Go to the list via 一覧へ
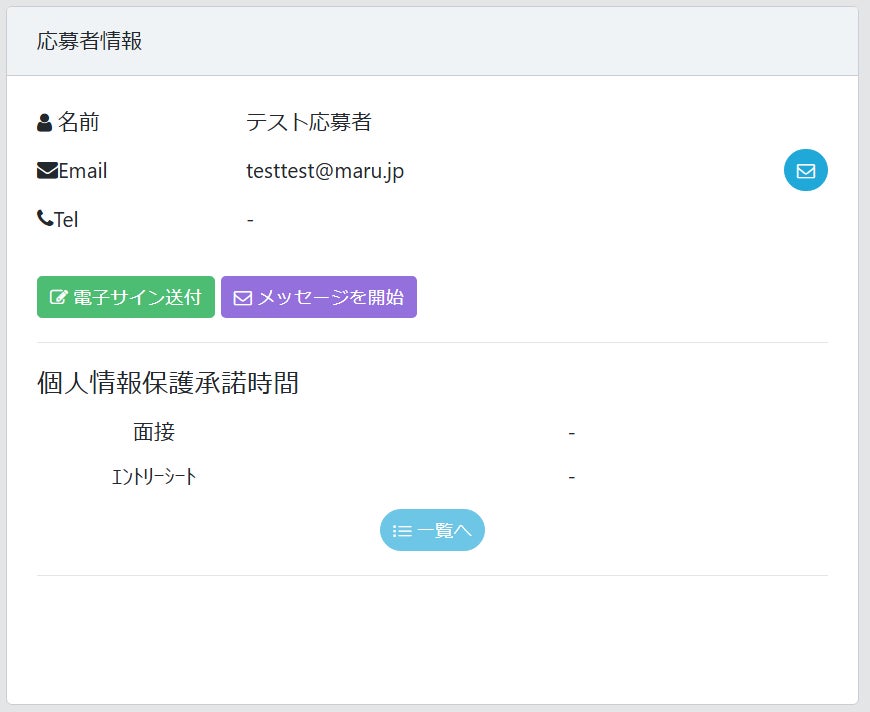The image size is (870, 712). 432,530
